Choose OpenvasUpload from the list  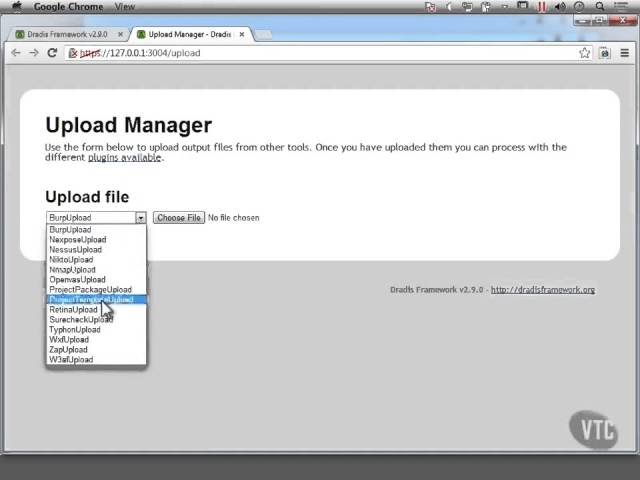tap(96, 280)
